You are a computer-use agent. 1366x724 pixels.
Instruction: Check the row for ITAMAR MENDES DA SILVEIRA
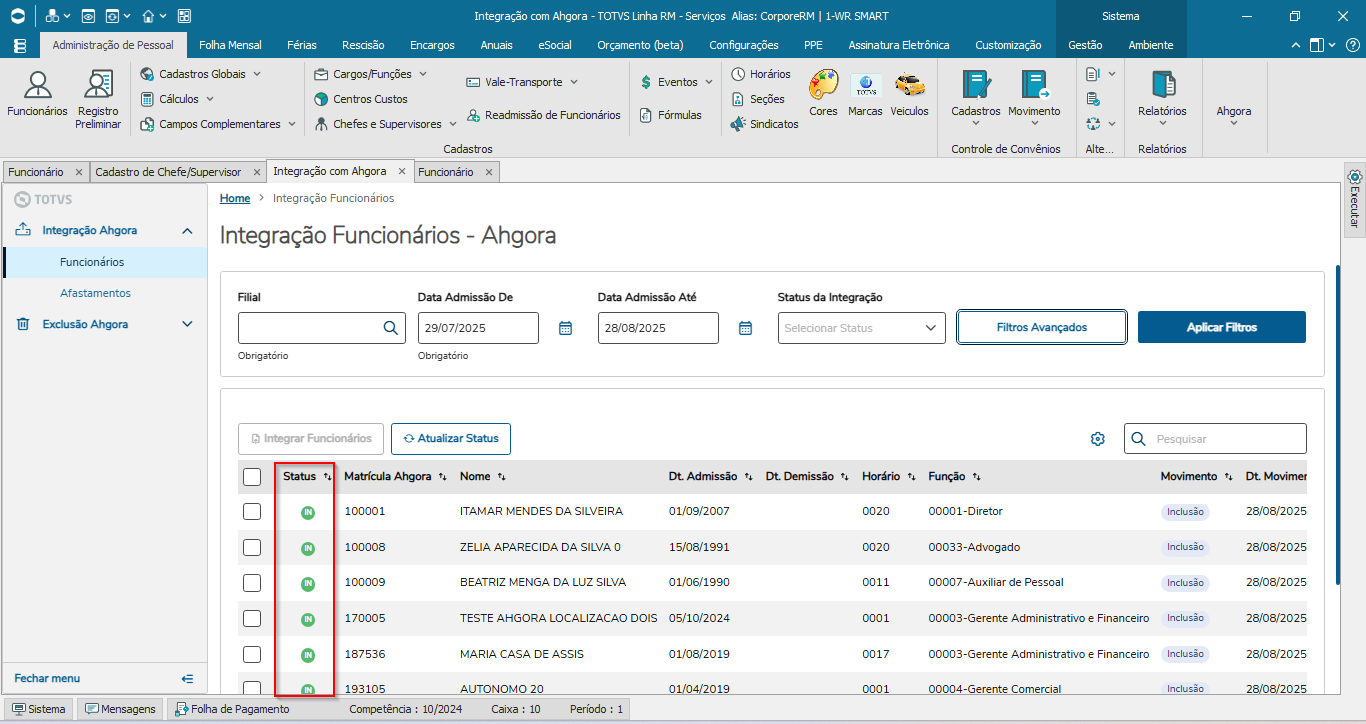pos(252,512)
